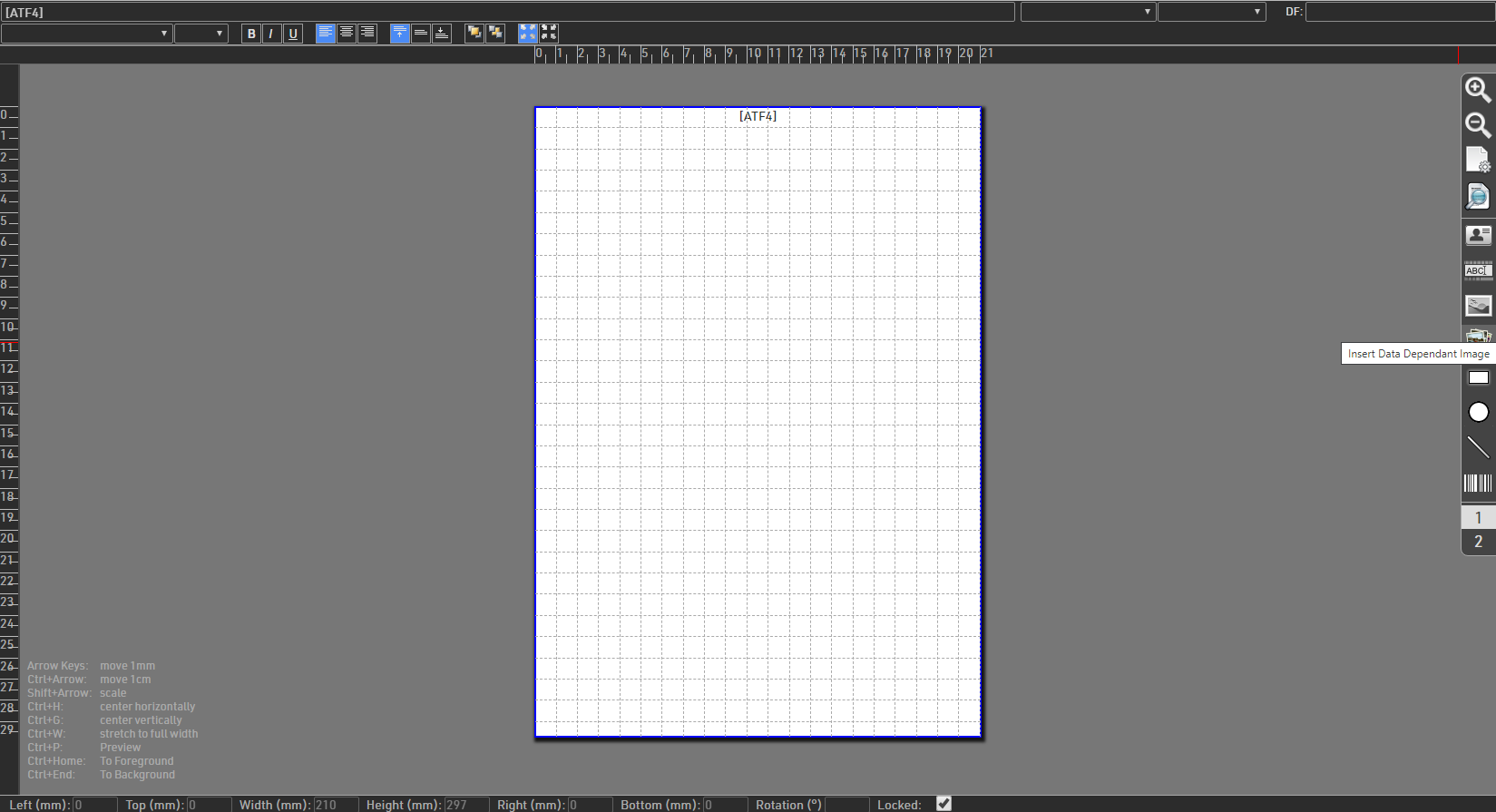The image size is (1496, 812).
Task: Align text to the top
Action: (x=399, y=34)
